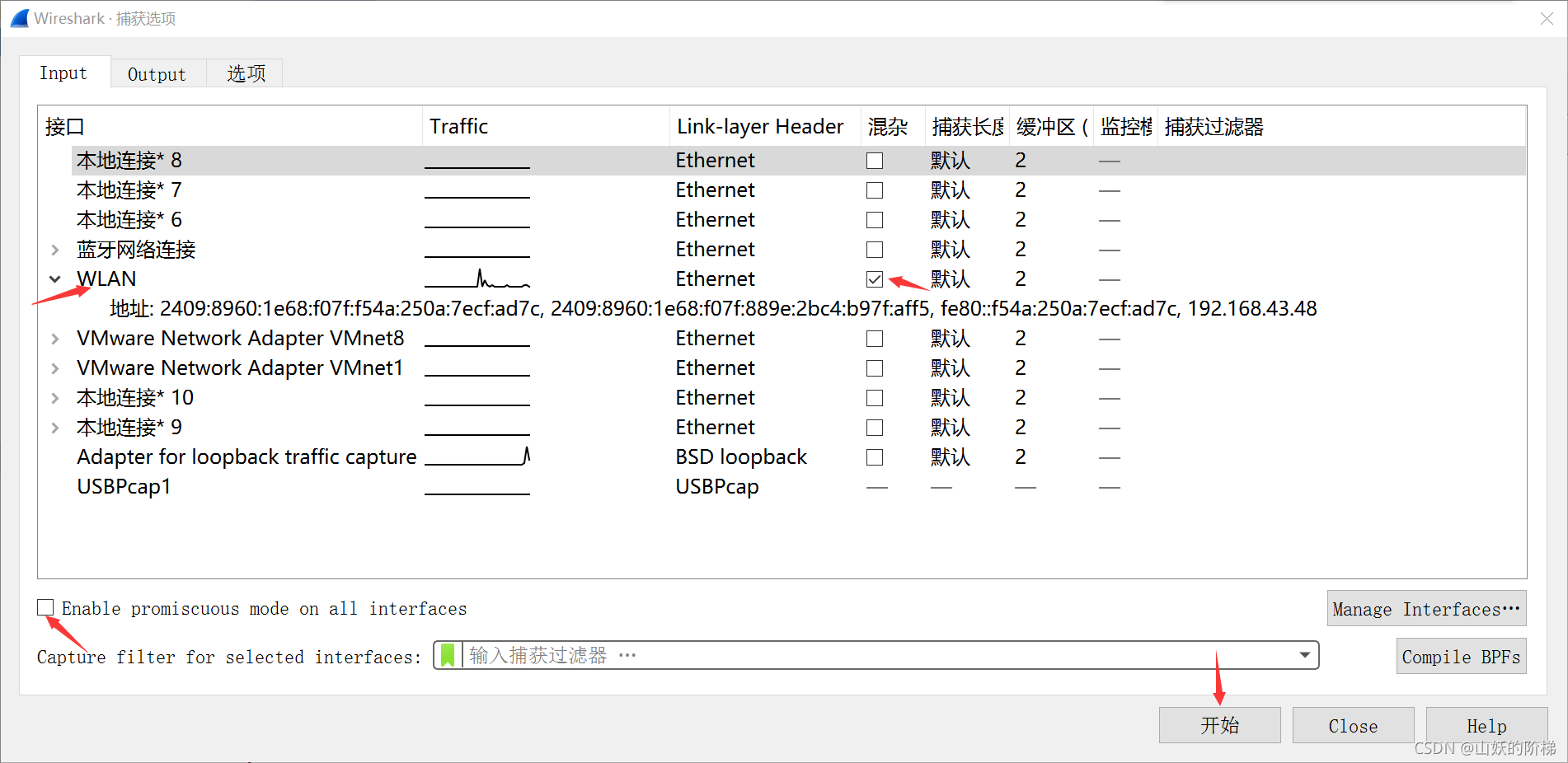Image resolution: width=1568 pixels, height=763 pixels.
Task: Toggle promiscuous checkbox for VMnet1 adapter
Action: 875,368
